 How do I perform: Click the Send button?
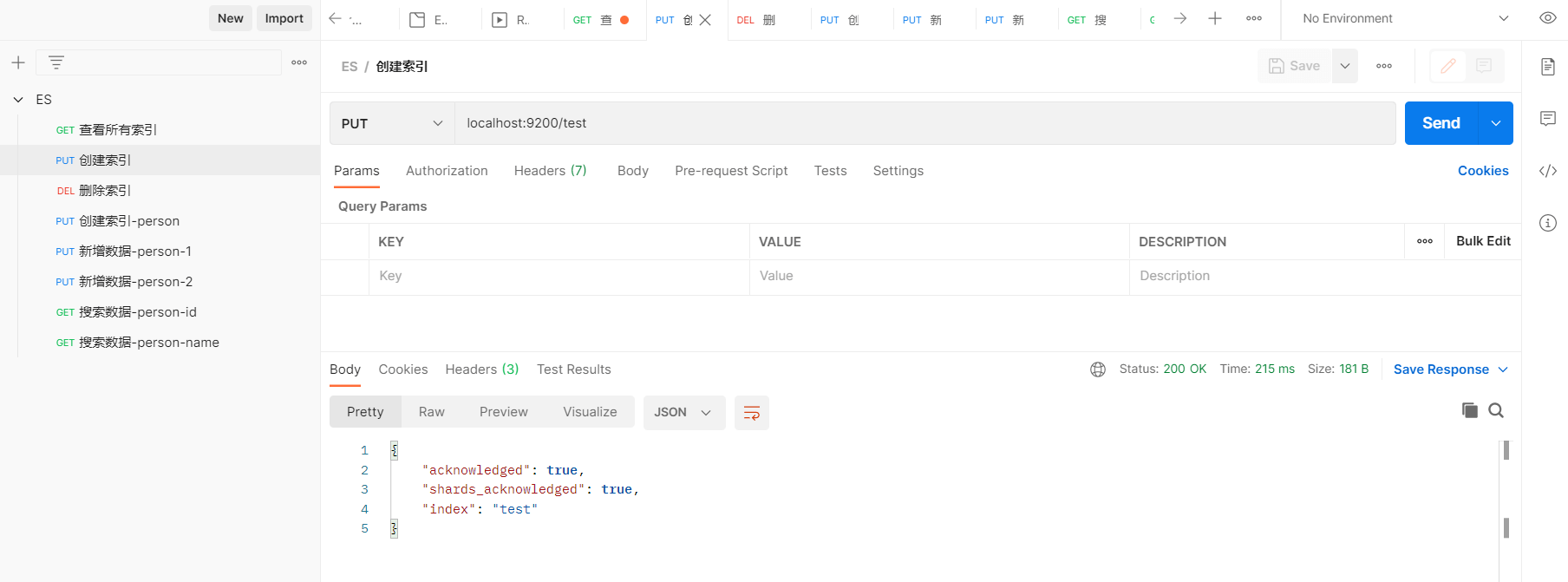coord(1441,123)
